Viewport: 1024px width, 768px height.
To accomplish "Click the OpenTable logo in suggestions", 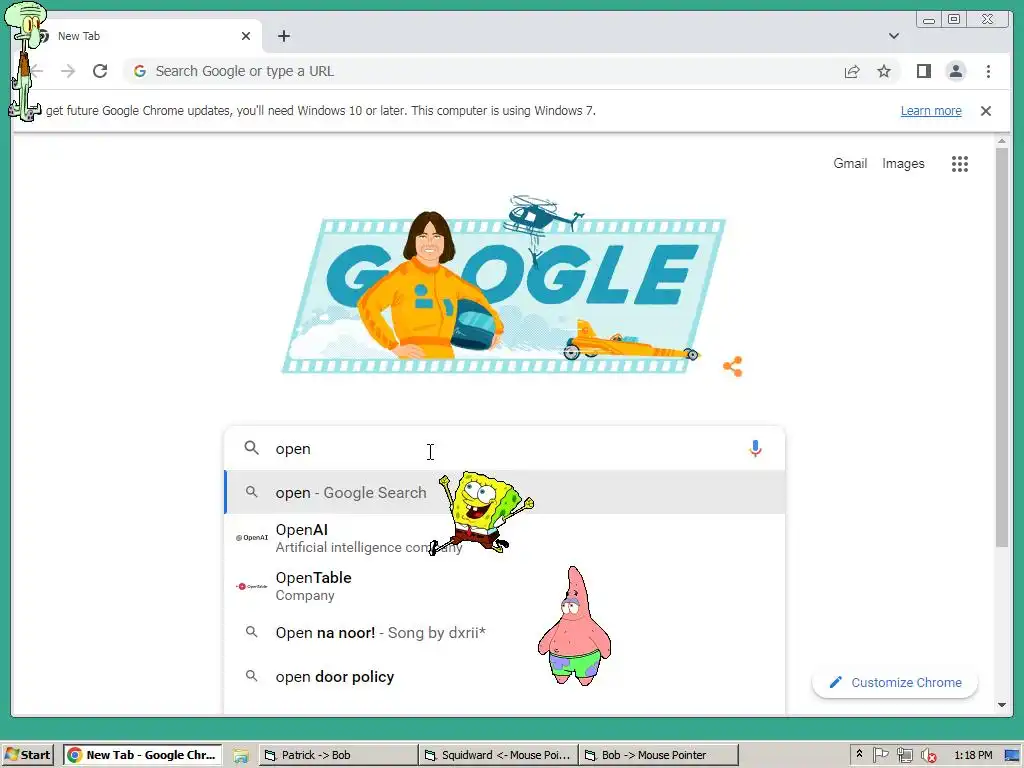I will point(251,586).
